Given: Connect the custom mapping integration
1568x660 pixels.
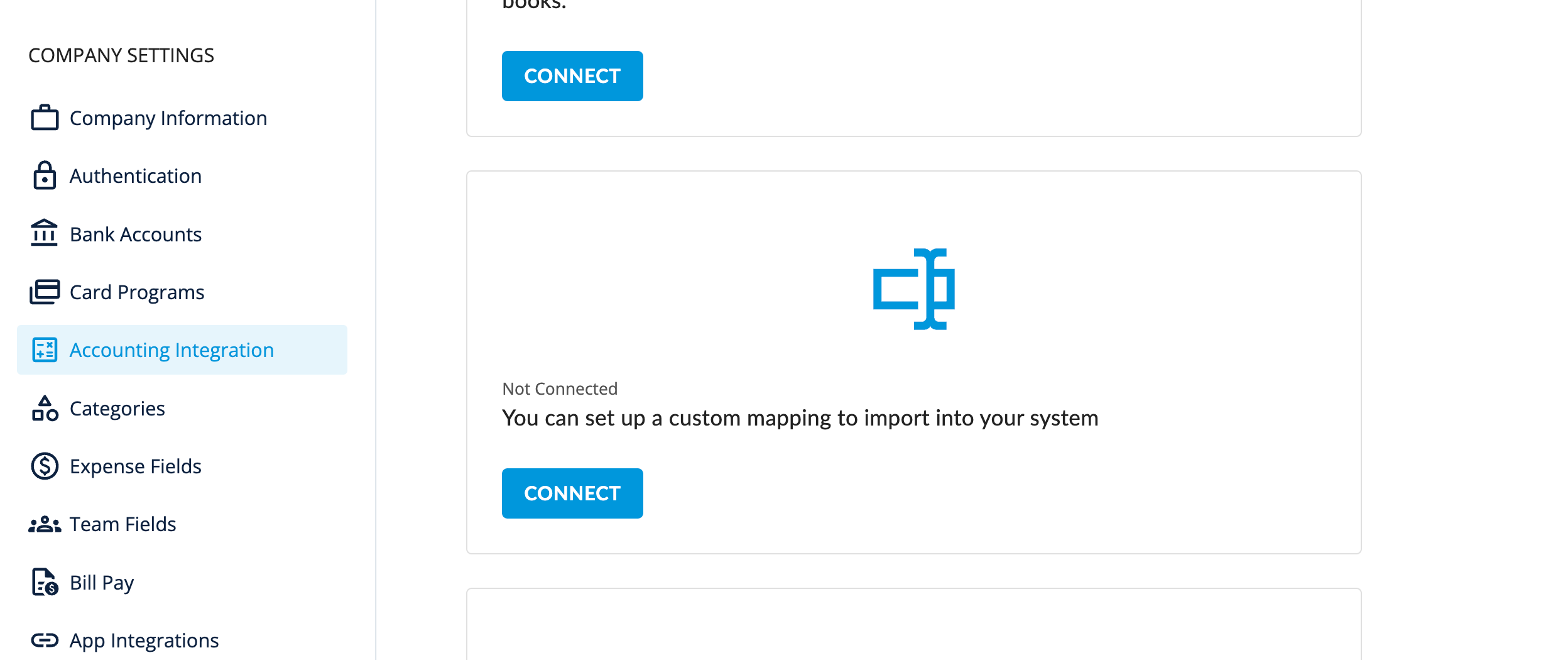Looking at the screenshot, I should pyautogui.click(x=572, y=493).
